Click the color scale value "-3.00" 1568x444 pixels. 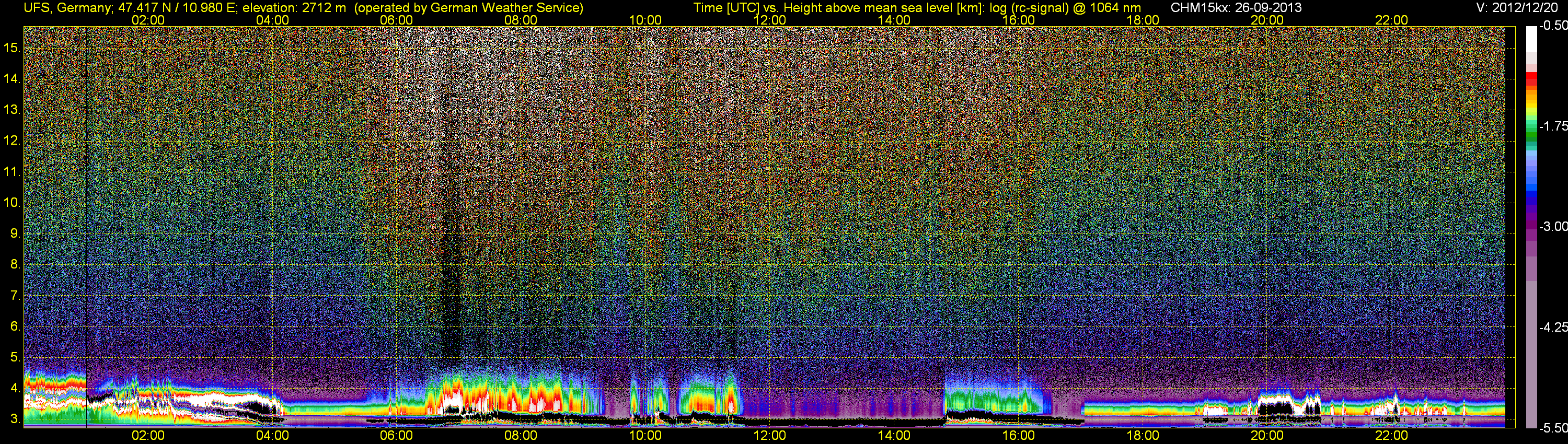tap(1553, 226)
